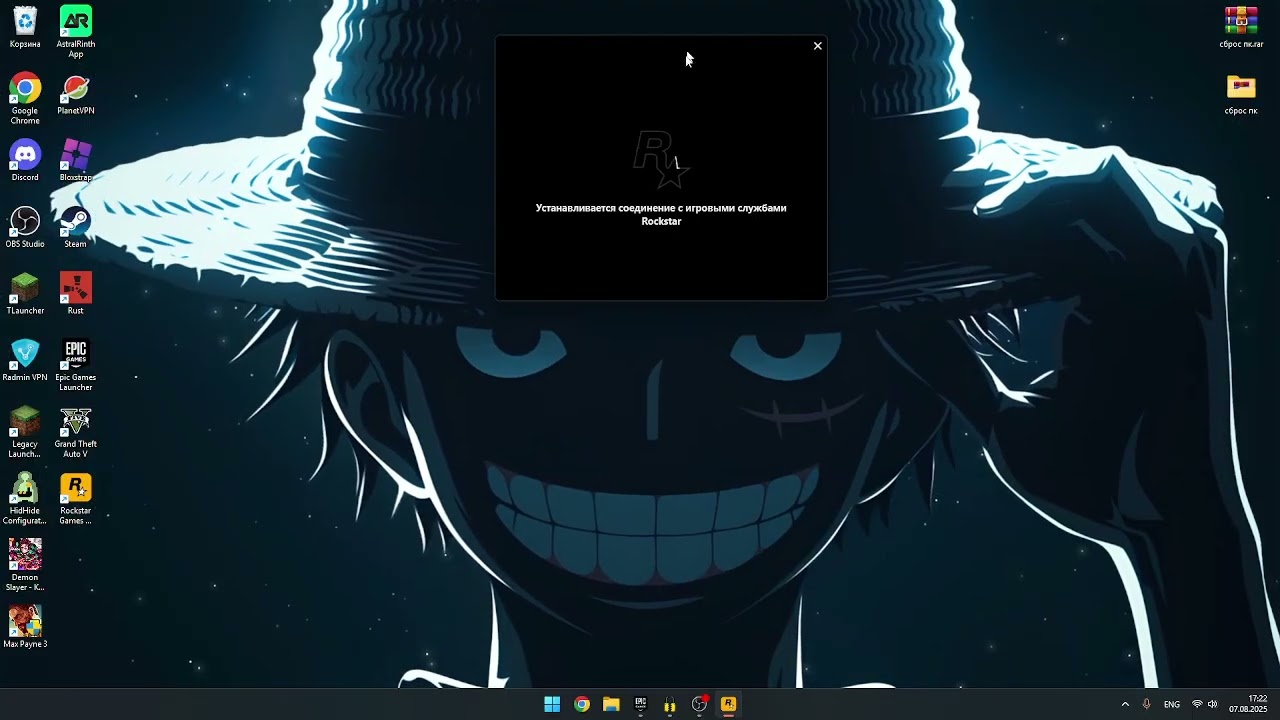This screenshot has height=720, width=1280.
Task: Select the PlanetVPN desktop shortcut
Action: 76,95
